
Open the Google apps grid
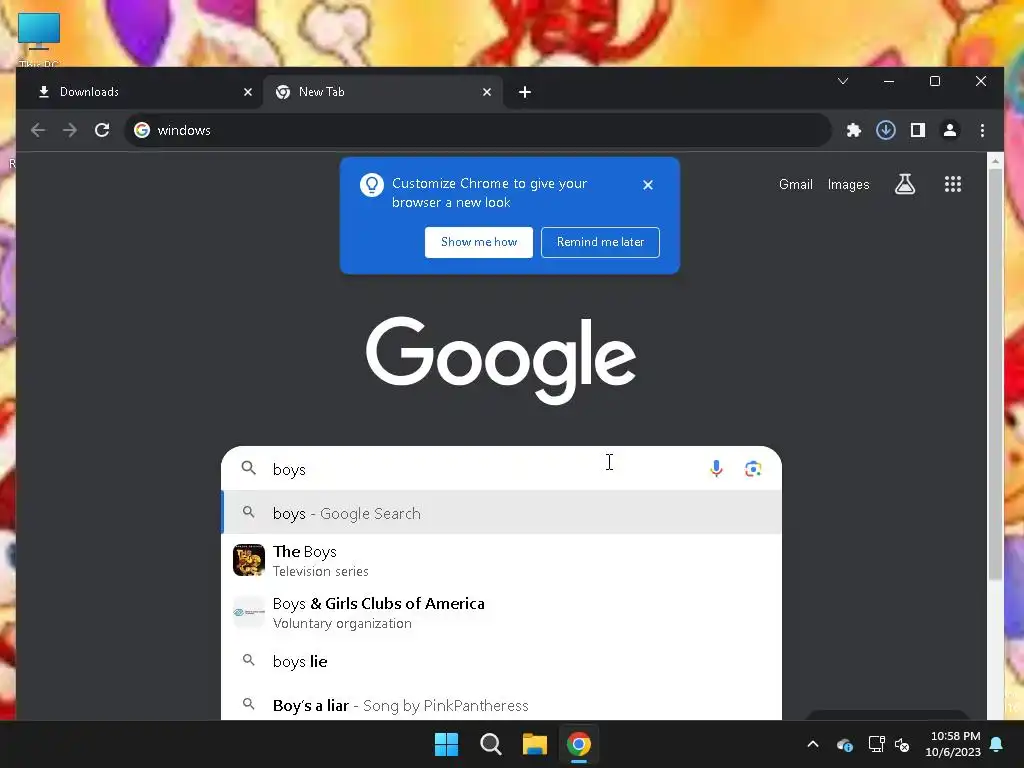(x=953, y=184)
